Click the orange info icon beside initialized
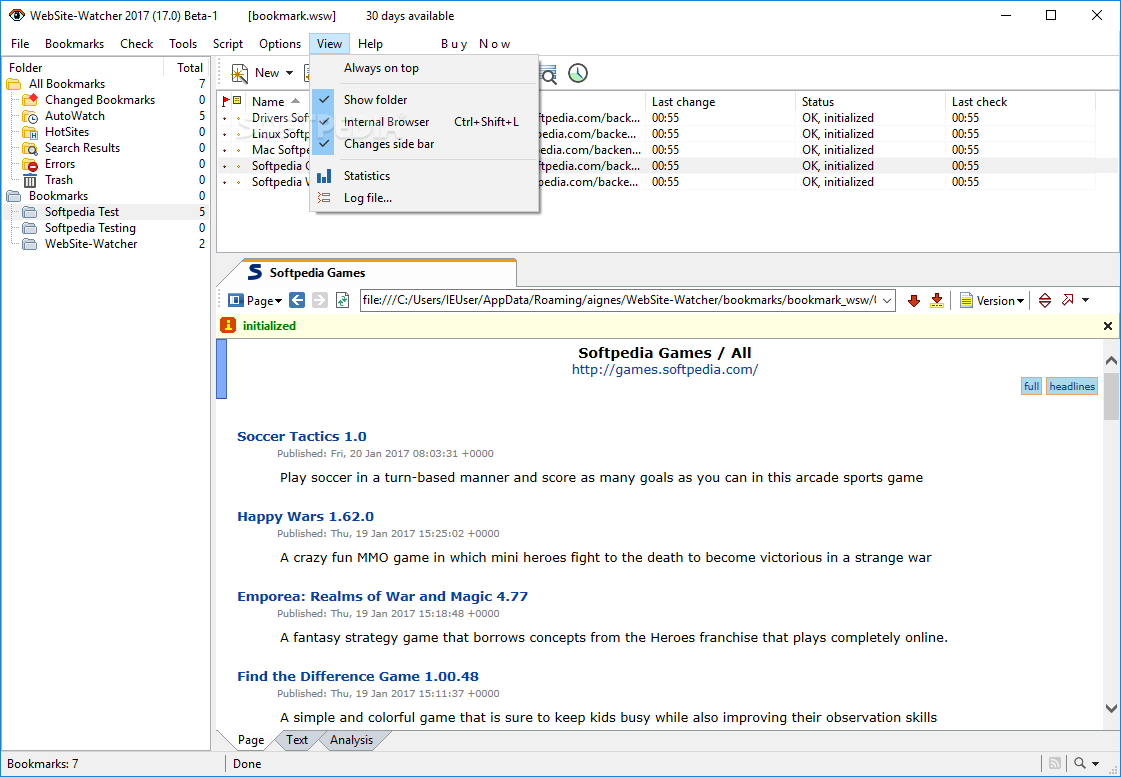The image size is (1121, 777). [x=228, y=325]
